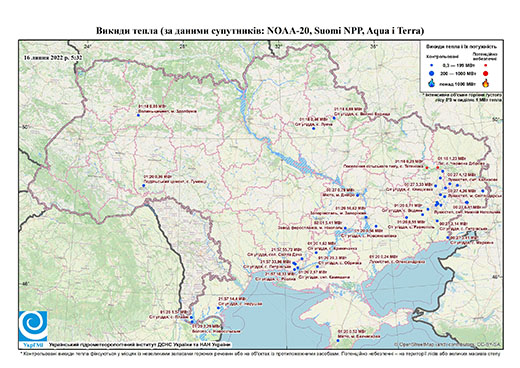Click the blue flame legend icon

[432, 83]
